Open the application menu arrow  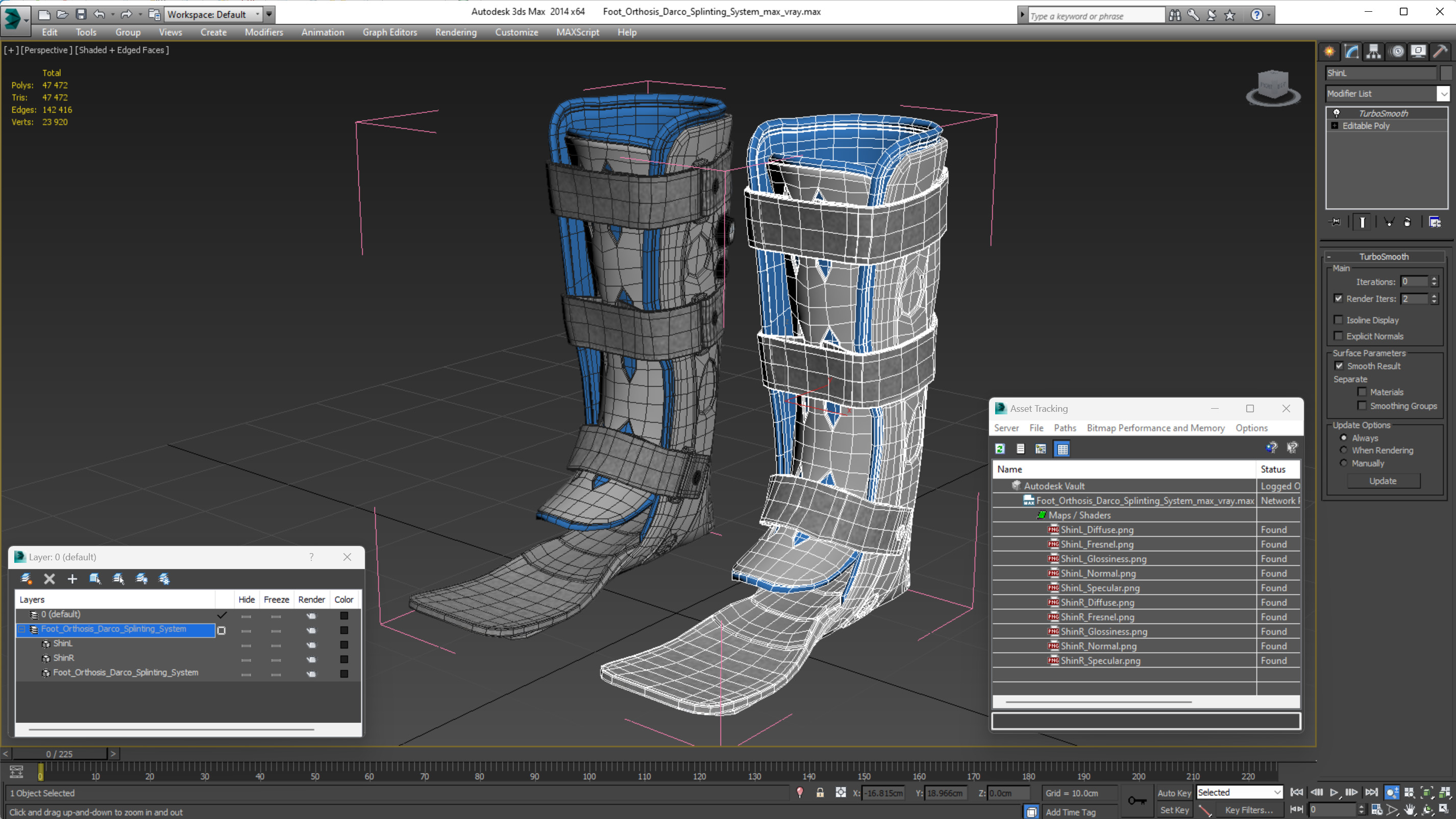[x=27, y=20]
